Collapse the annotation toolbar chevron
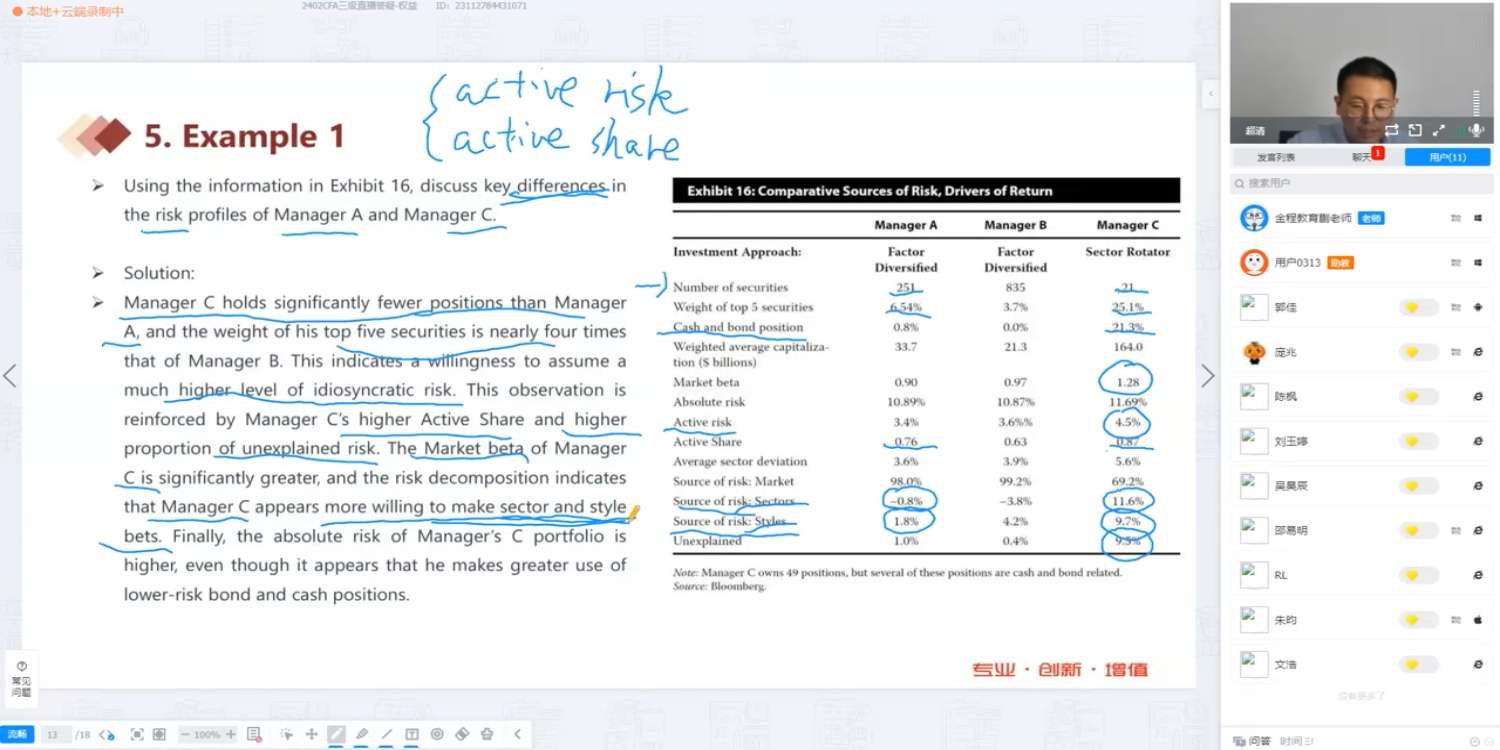1500x750 pixels. (517, 735)
